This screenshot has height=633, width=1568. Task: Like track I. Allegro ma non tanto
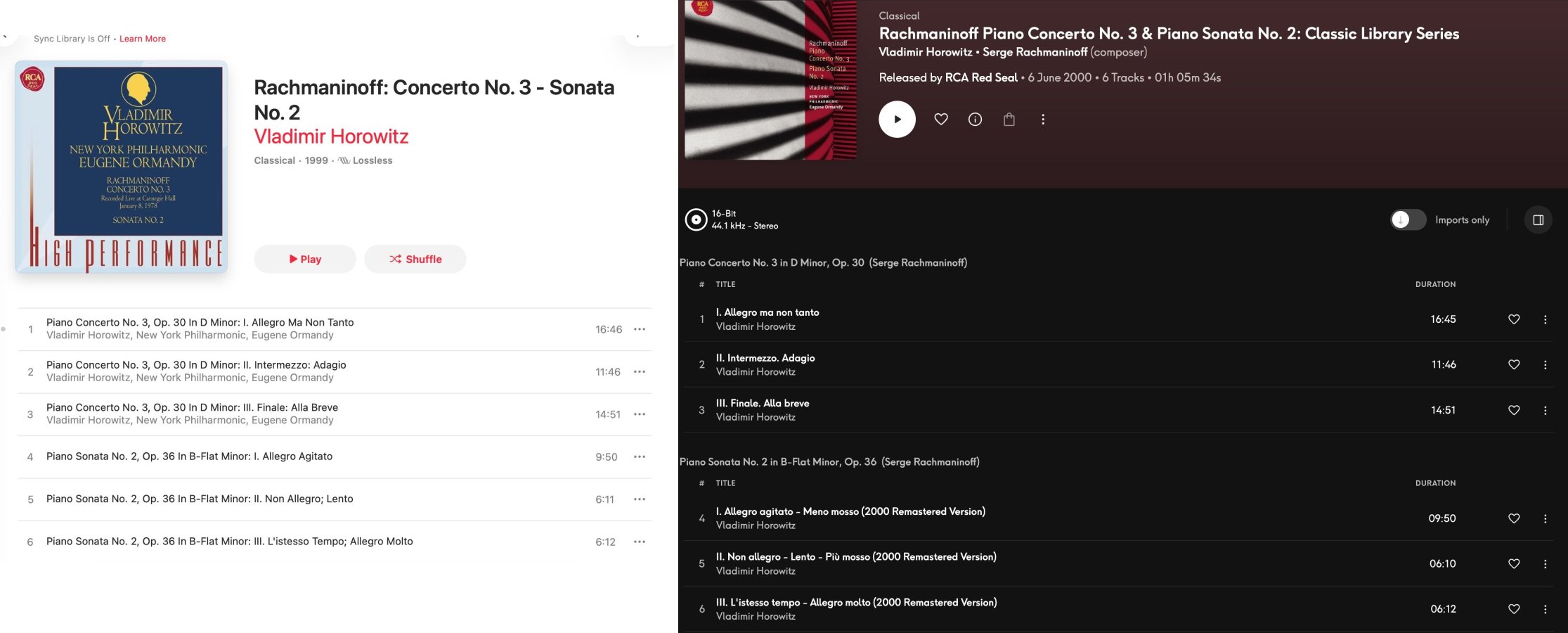(1514, 319)
